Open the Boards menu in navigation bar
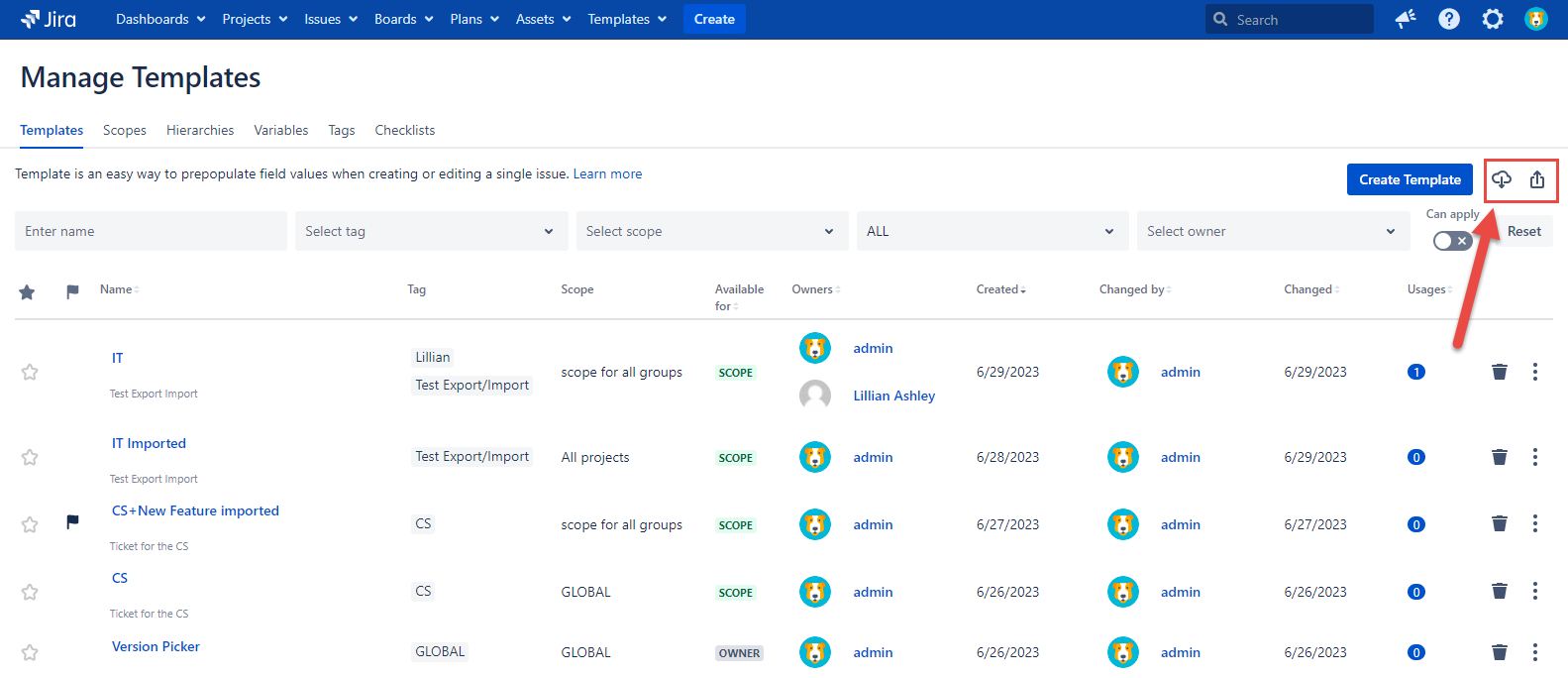The height and width of the screenshot is (678, 1568). pos(403,19)
